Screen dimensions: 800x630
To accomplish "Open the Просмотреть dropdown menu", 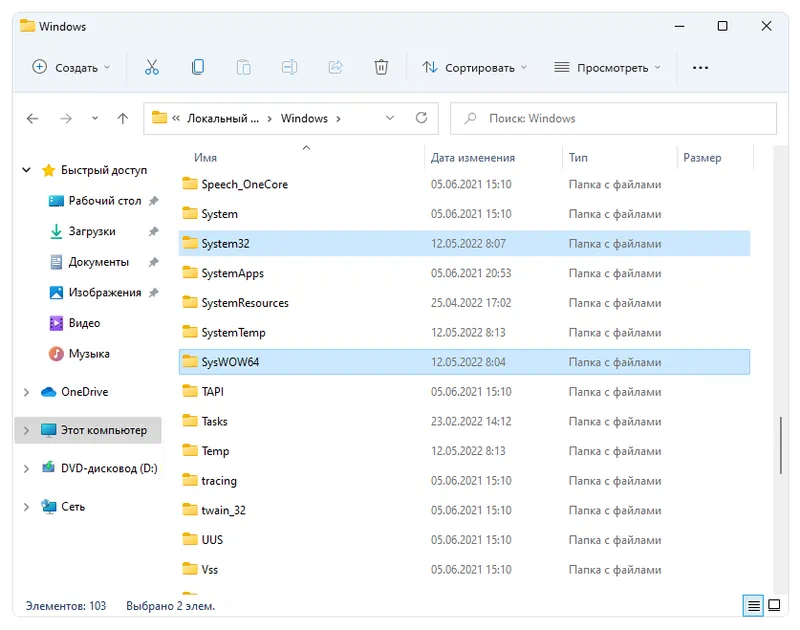I will click(x=607, y=67).
